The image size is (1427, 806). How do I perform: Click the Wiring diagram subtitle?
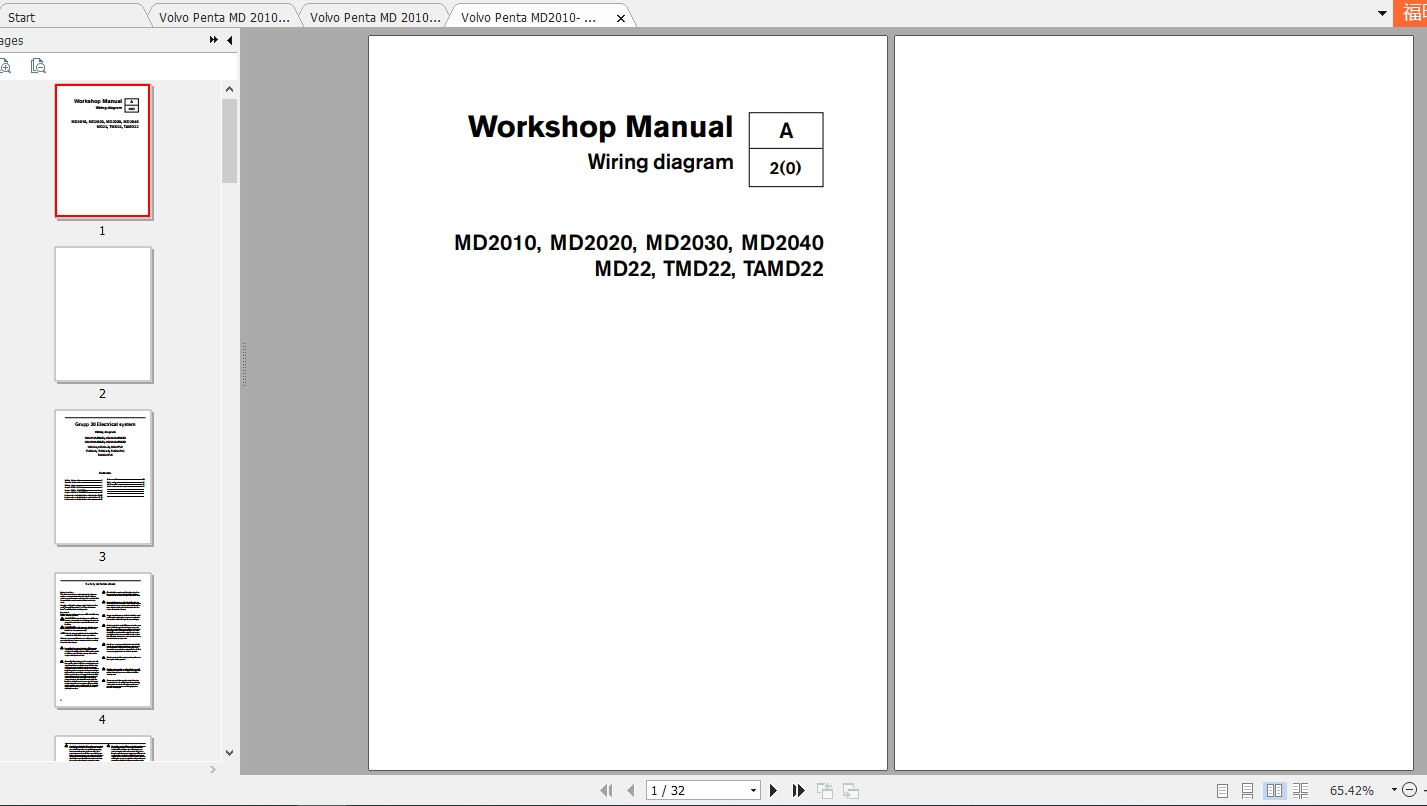(660, 162)
